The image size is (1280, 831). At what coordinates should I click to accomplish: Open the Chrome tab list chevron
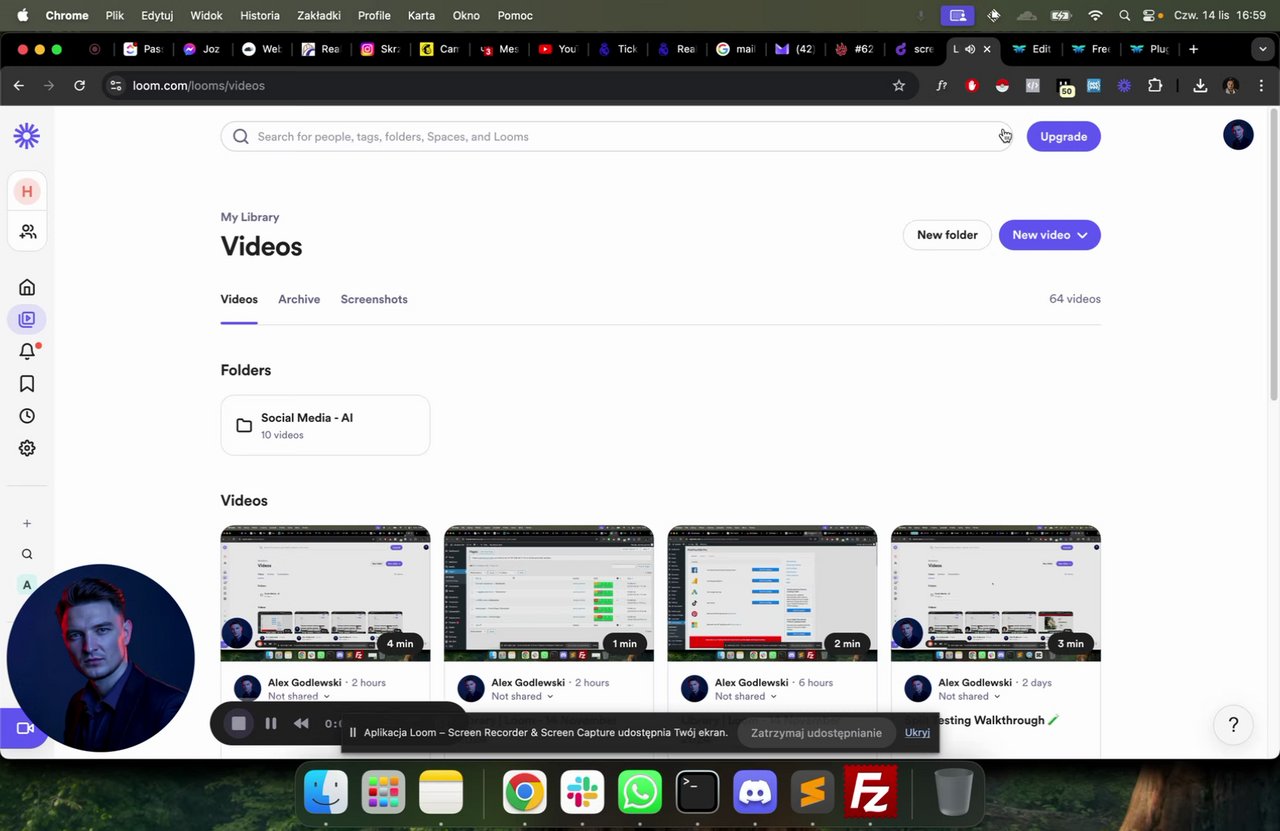(x=1262, y=49)
